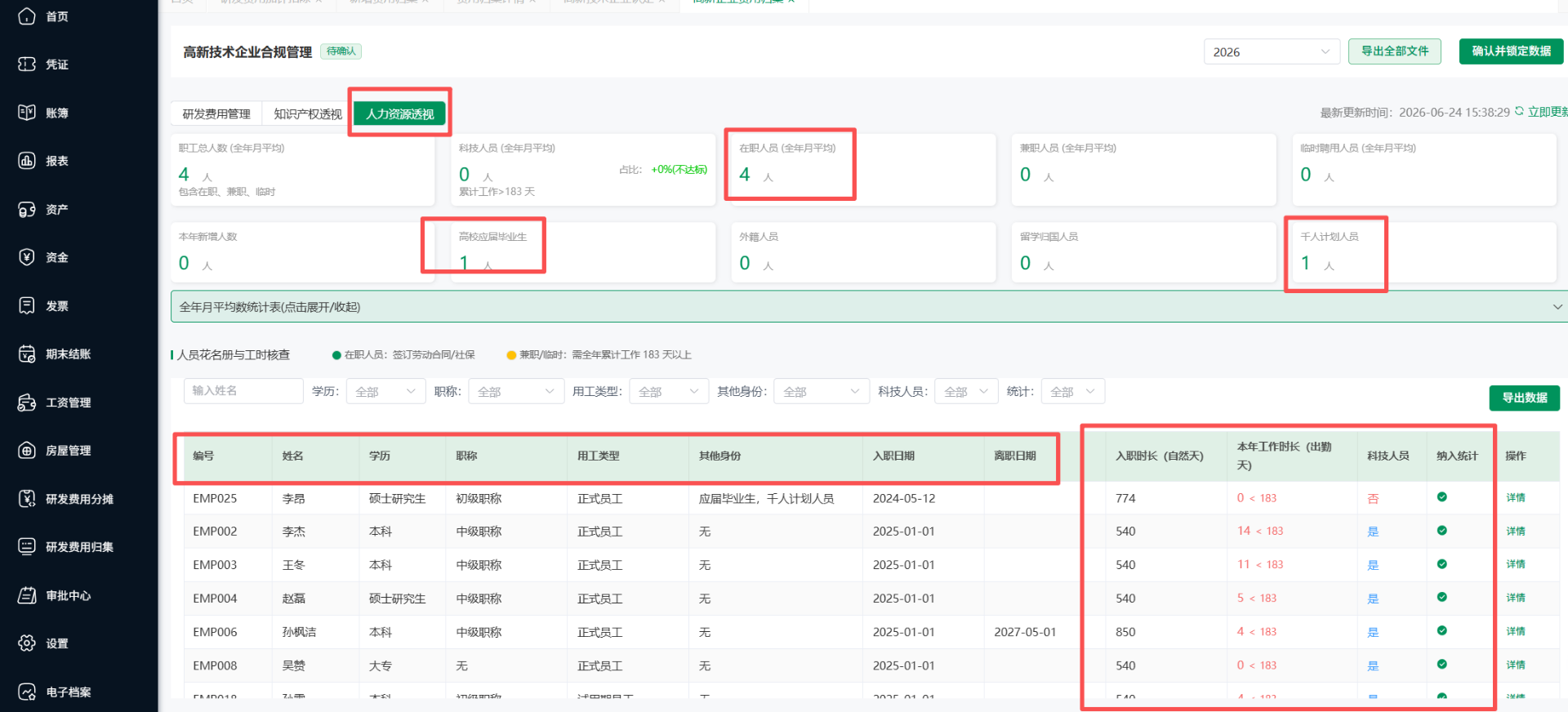This screenshot has width=1568, height=712.
Task: Open the 审批中心 approval center icon
Action: tap(27, 595)
